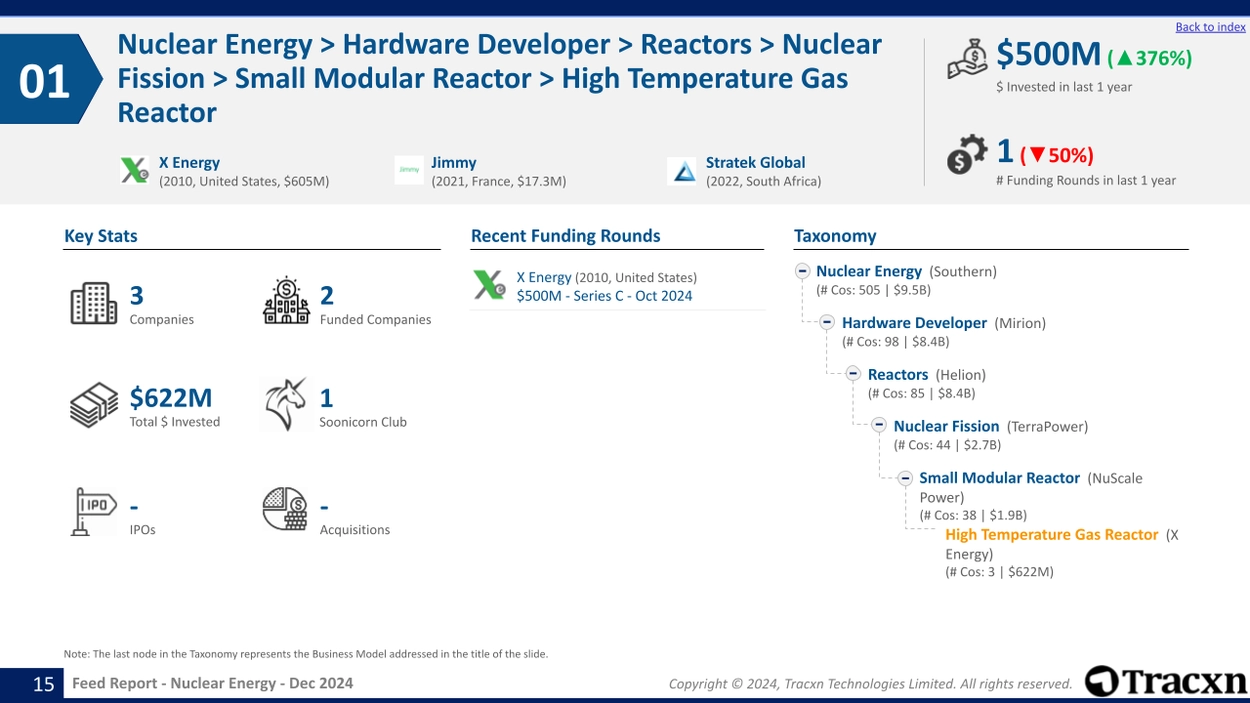The image size is (1250, 703).
Task: Click the Soonicorn Club unicorn icon
Action: point(286,404)
